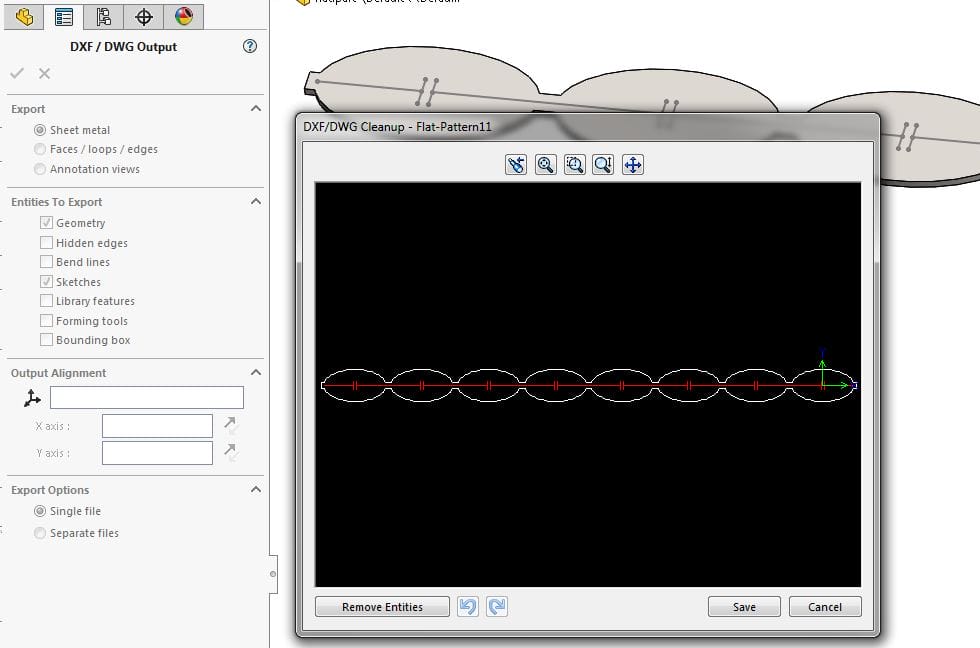Screen dimensions: 980x648
Task: Open the ConfigurationManager tab
Action: [x=103, y=16]
